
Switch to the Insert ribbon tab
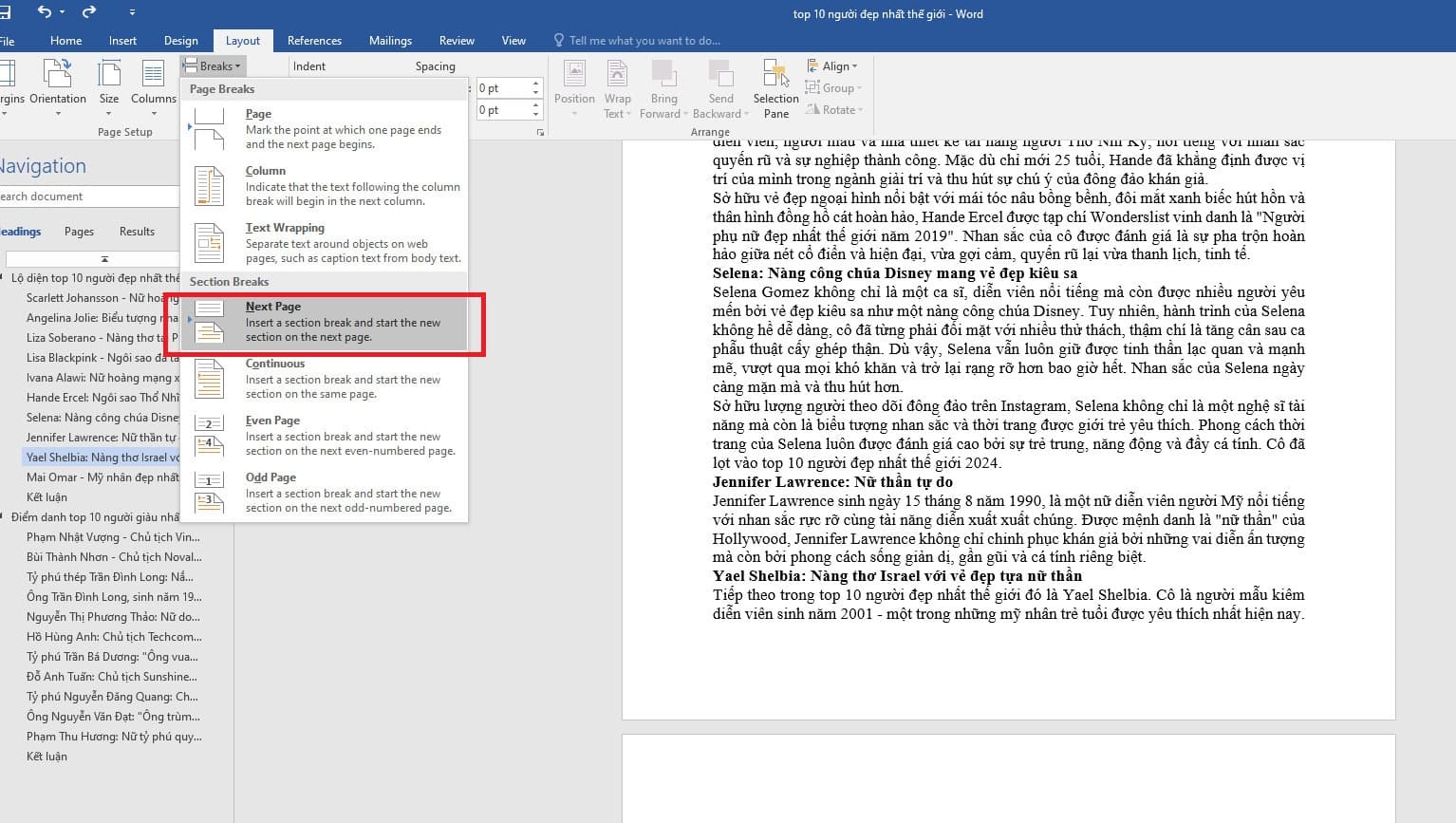point(122,41)
